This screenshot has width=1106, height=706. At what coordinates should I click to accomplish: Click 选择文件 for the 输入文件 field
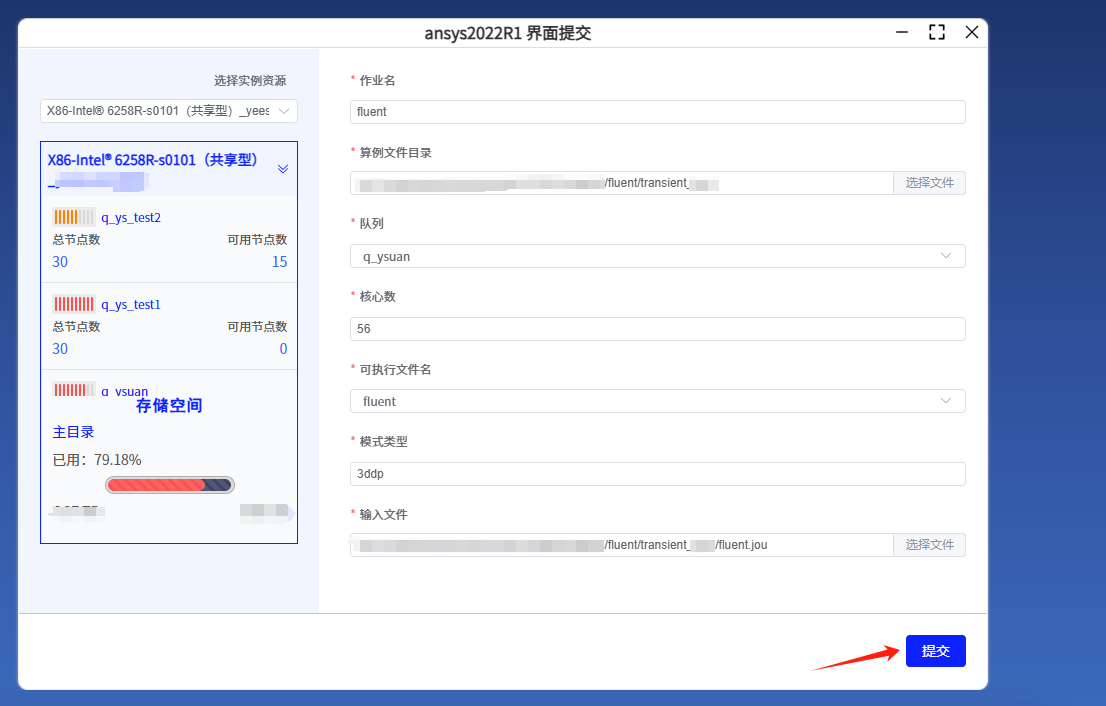point(929,545)
